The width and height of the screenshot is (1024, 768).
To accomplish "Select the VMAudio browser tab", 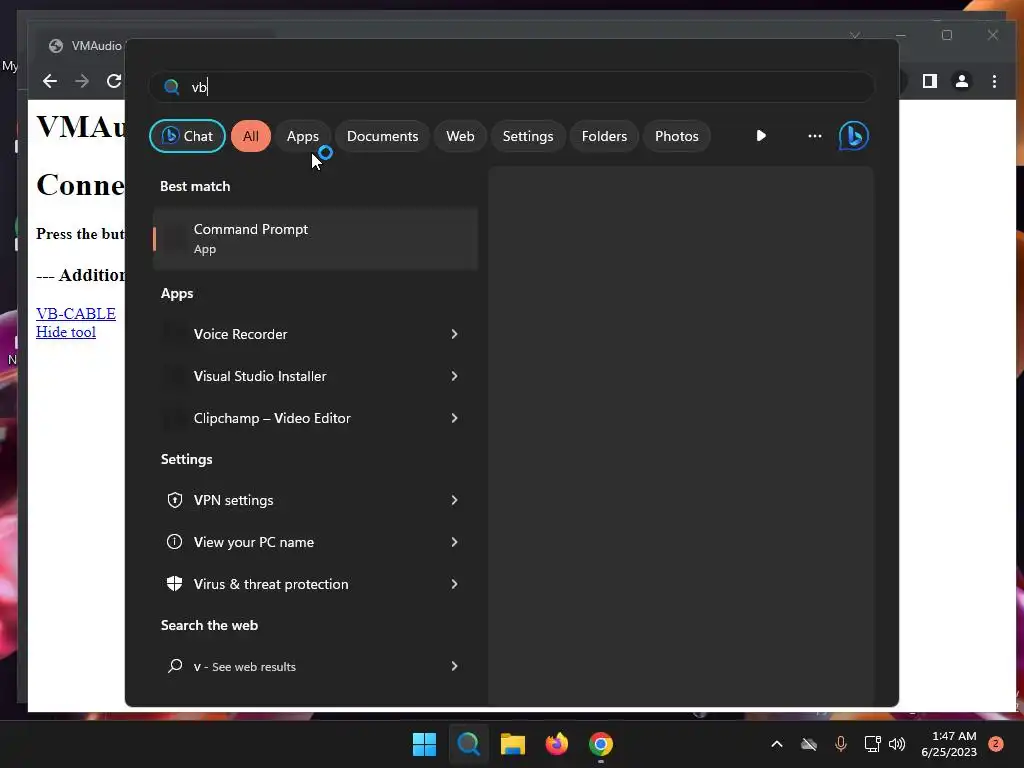I will click(x=85, y=46).
